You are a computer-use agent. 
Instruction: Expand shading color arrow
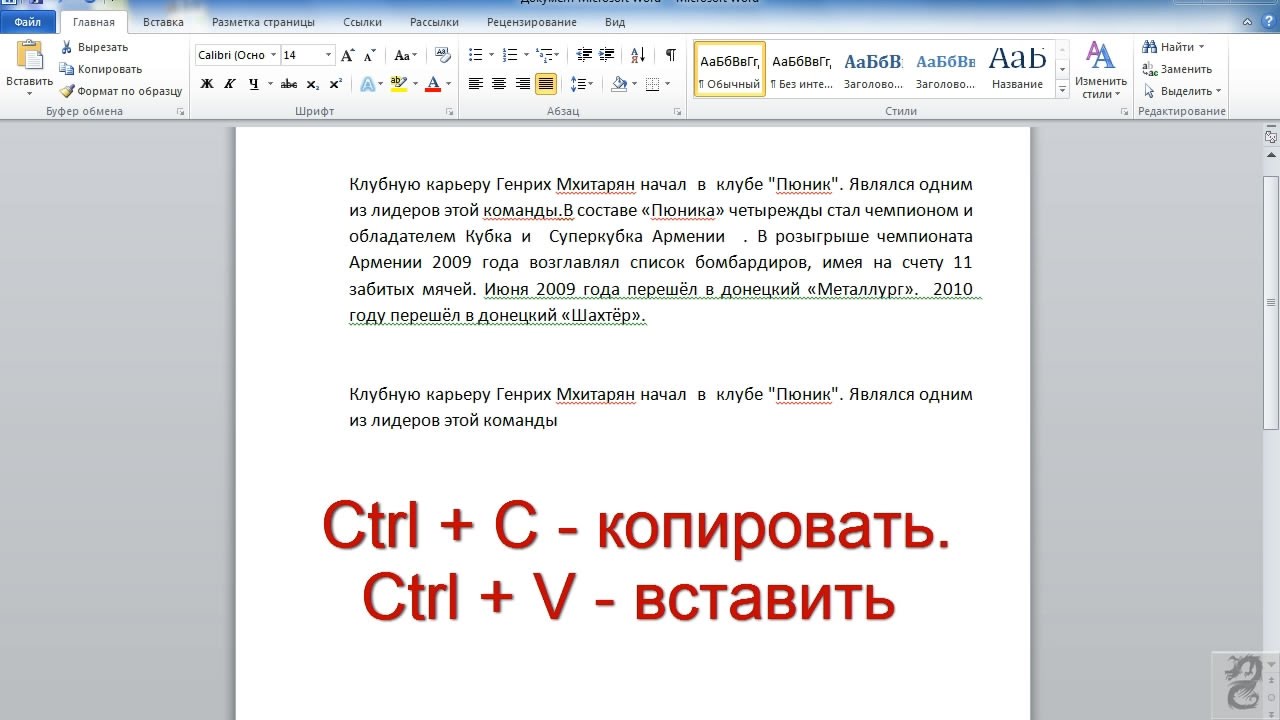tap(633, 84)
